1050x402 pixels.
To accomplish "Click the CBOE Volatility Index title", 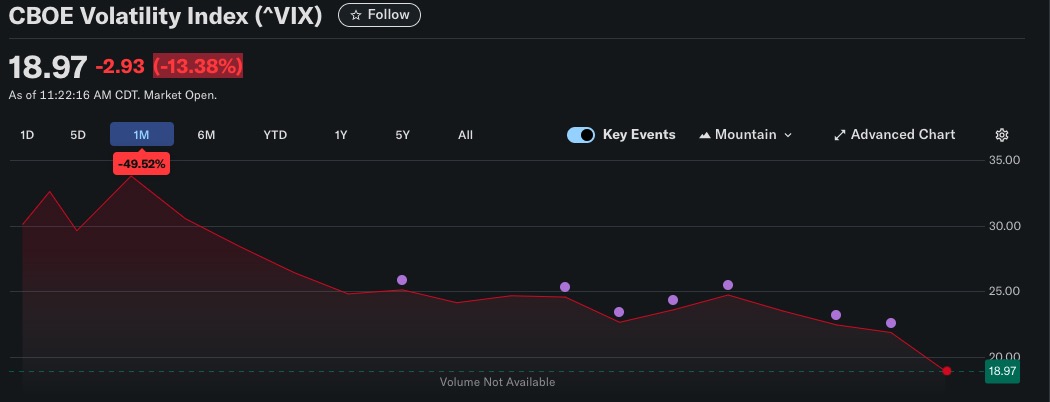I will (x=165, y=15).
